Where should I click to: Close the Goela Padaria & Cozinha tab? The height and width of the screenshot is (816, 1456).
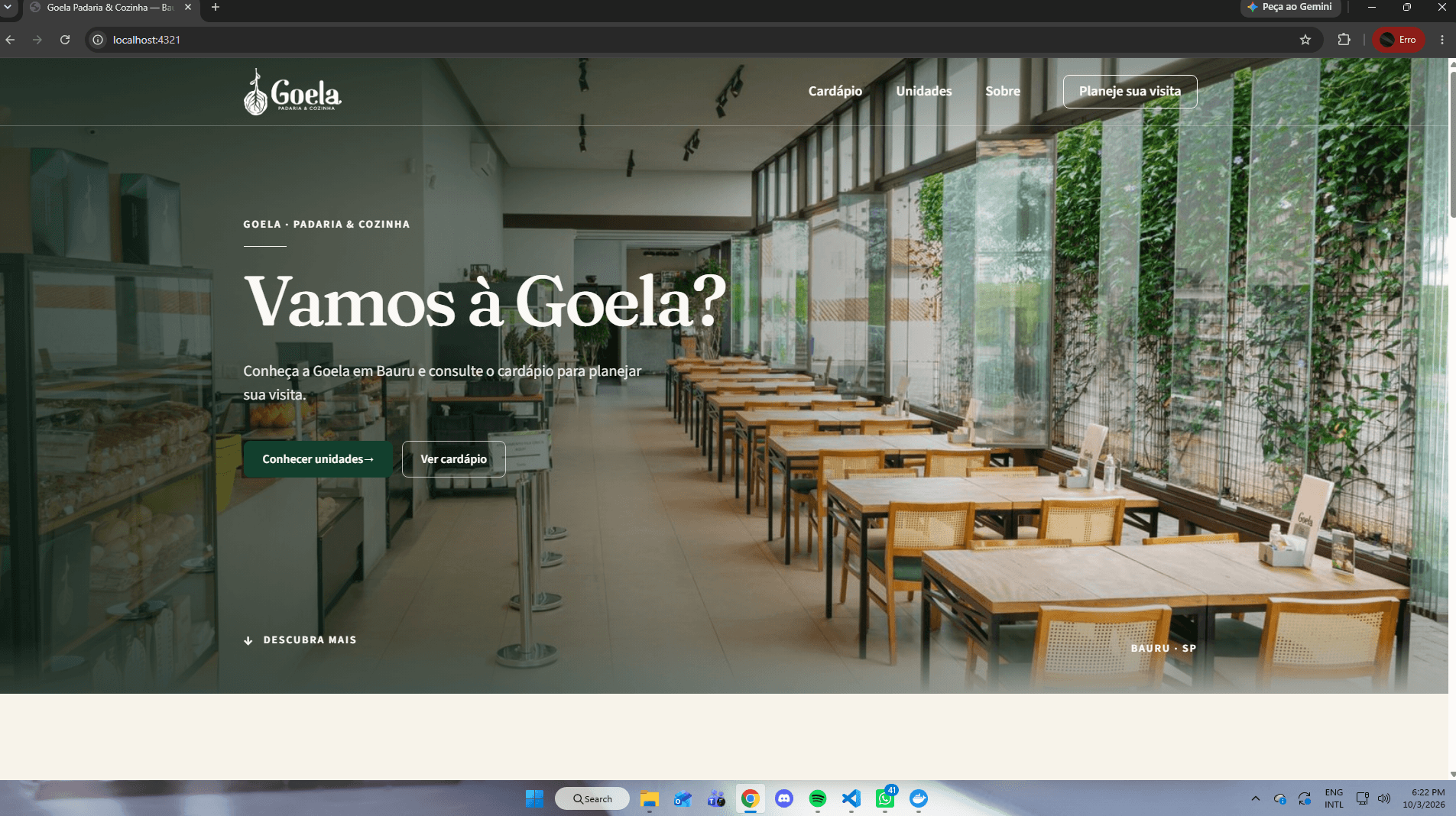(x=188, y=8)
